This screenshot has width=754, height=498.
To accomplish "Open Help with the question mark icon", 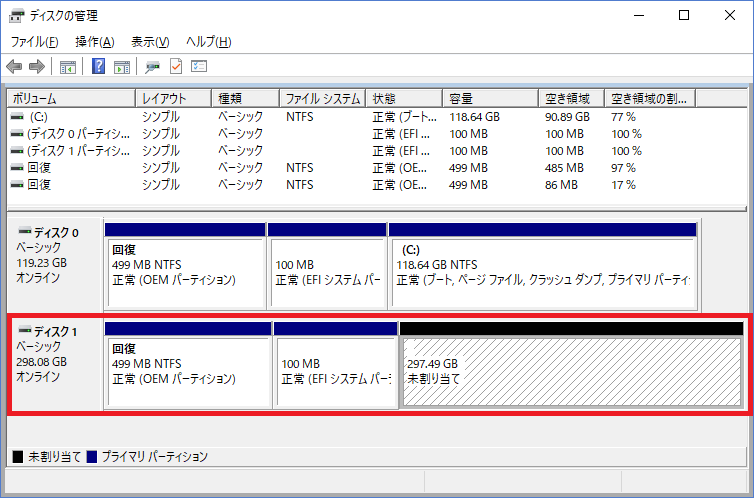I will (99, 67).
